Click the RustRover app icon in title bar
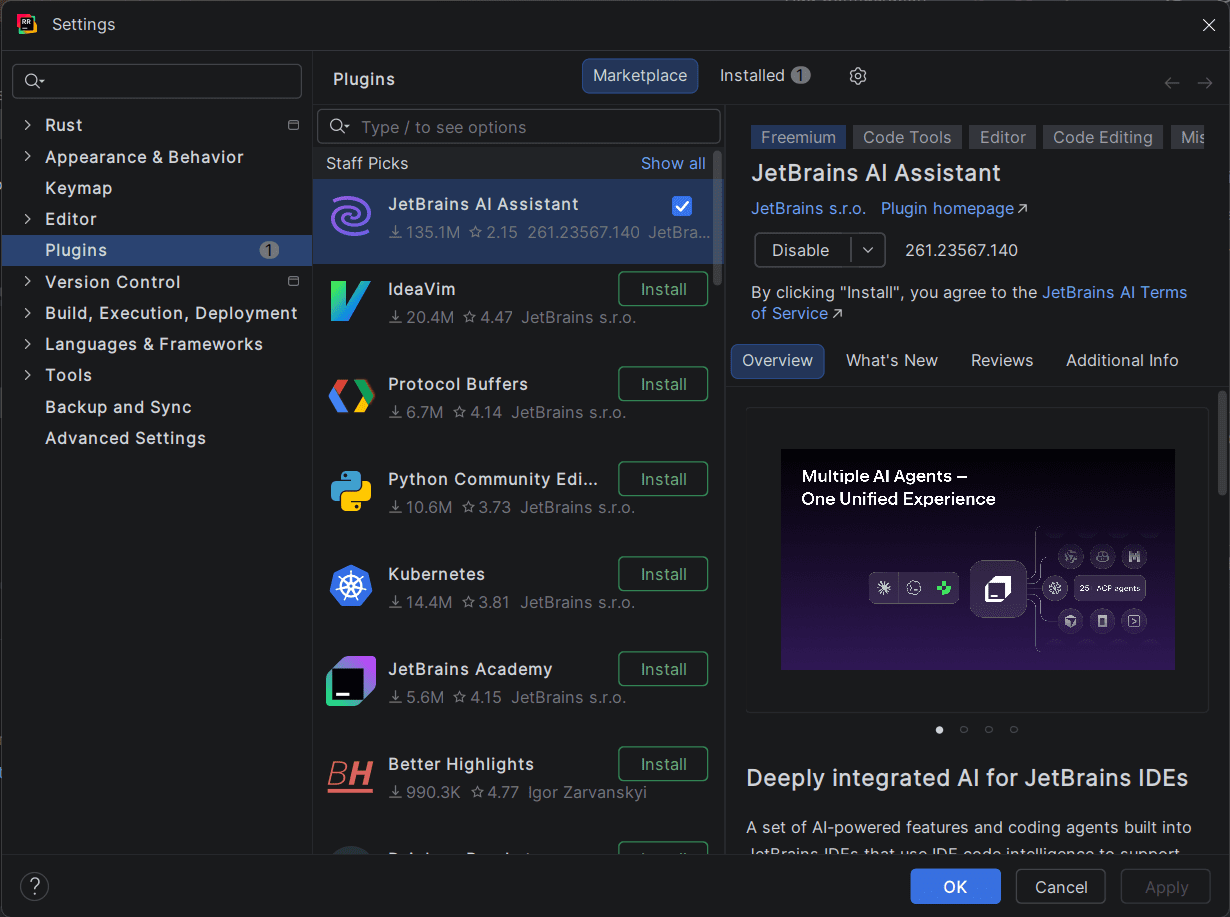This screenshot has width=1230, height=917. click(x=27, y=24)
